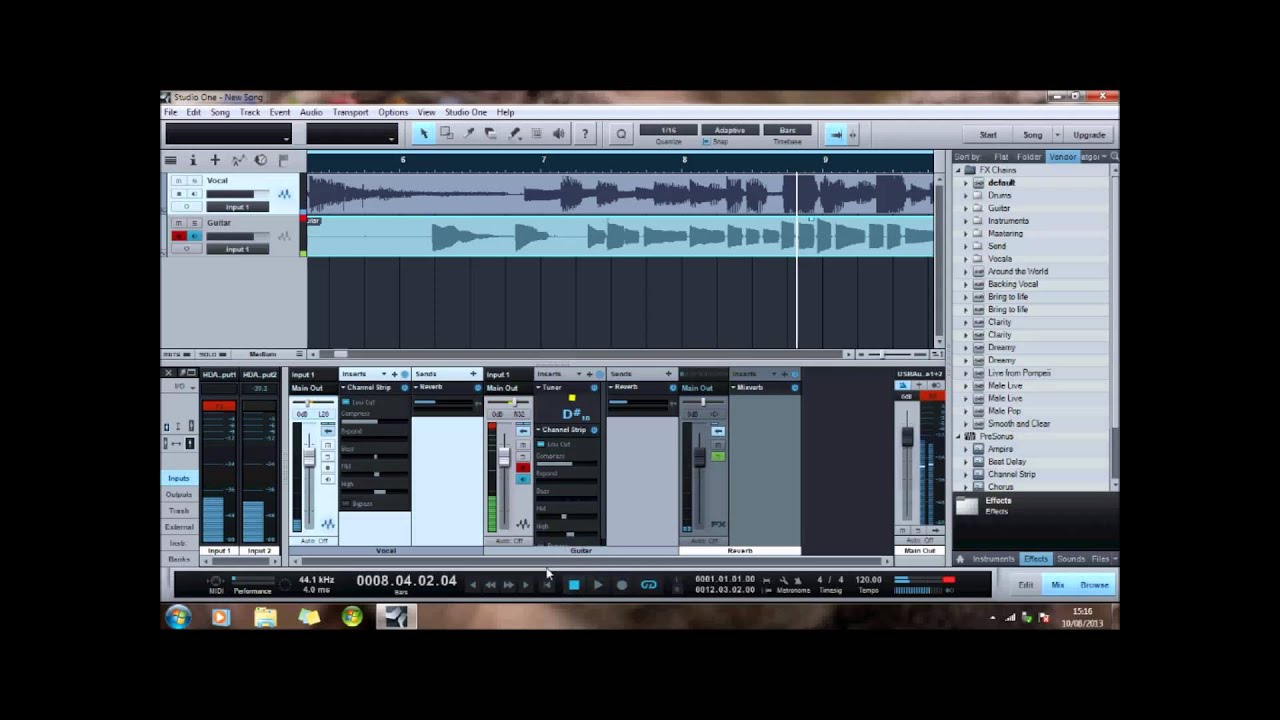Select the Arrow tool in toolbar

(x=424, y=134)
